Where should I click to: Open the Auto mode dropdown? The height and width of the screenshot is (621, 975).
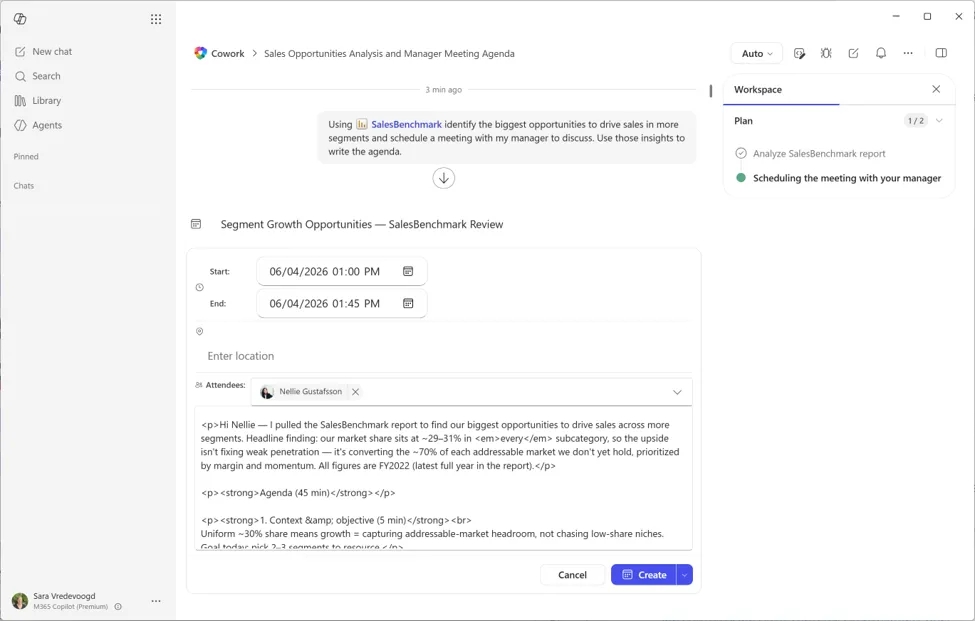pyautogui.click(x=757, y=53)
